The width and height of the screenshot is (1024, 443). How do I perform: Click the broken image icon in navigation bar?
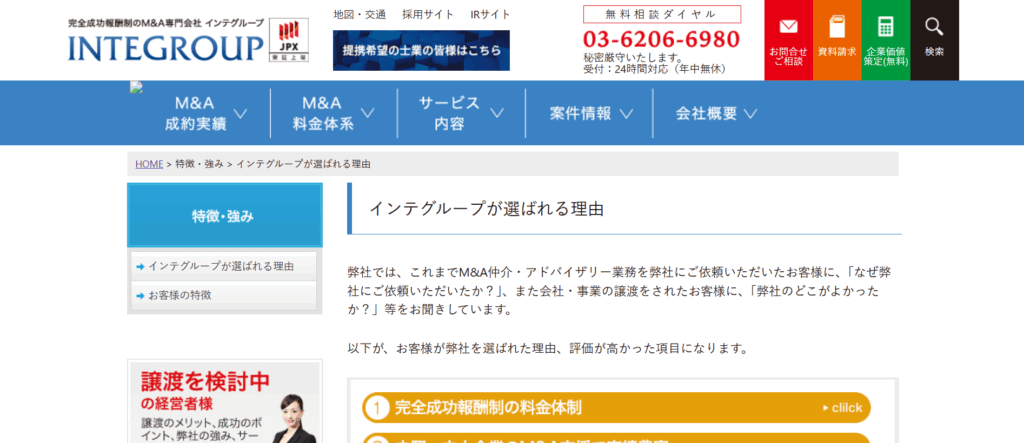pyautogui.click(x=136, y=88)
